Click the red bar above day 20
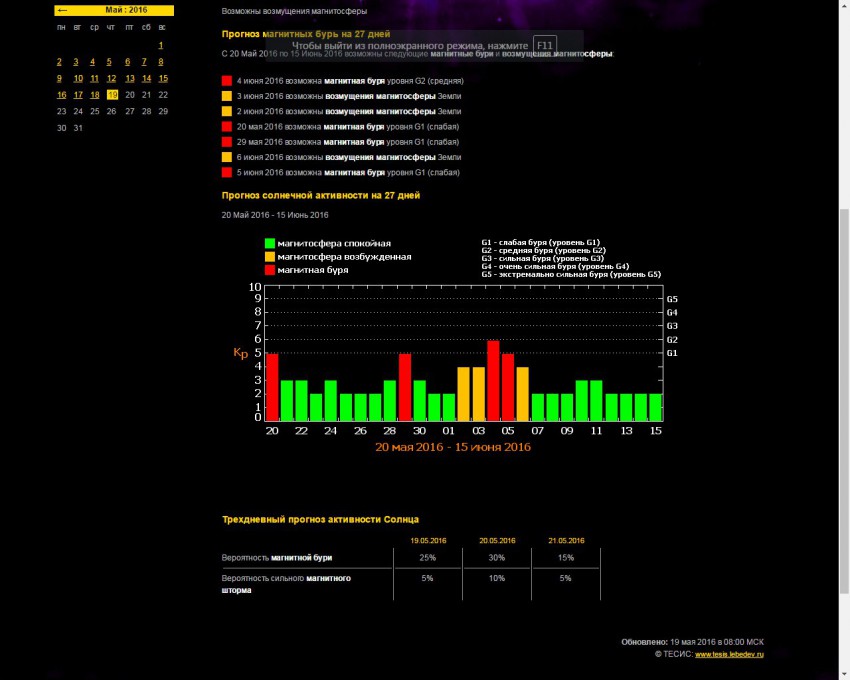Screen dimensions: 850x680 coord(272,386)
